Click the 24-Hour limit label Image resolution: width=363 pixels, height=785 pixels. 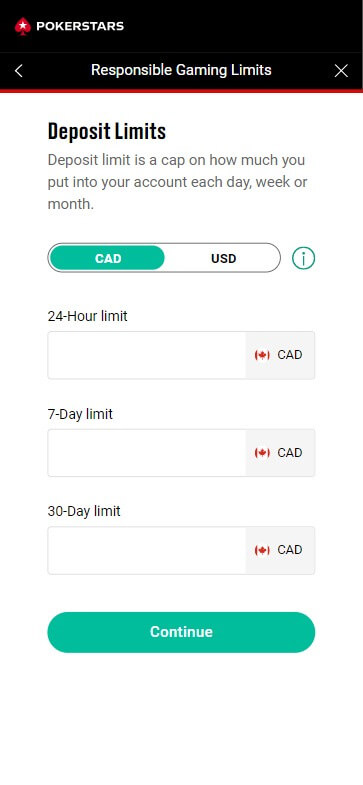[x=88, y=316]
